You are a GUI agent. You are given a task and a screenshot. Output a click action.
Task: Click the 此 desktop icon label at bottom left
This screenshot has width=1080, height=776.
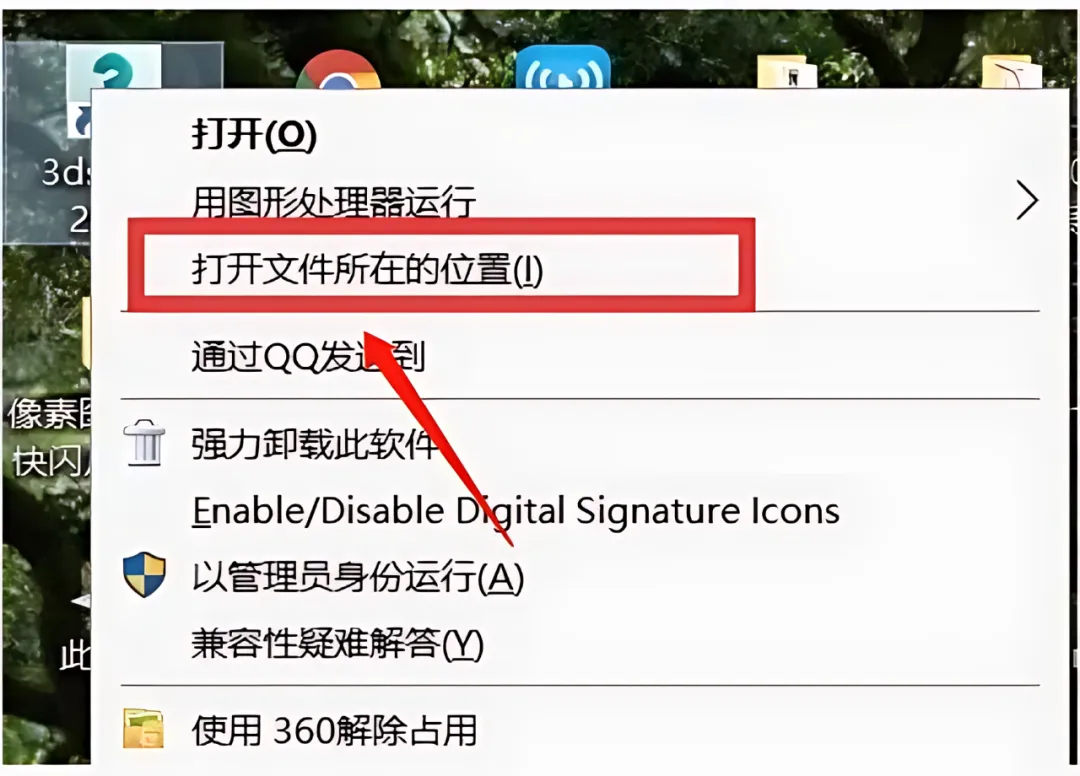[74, 656]
